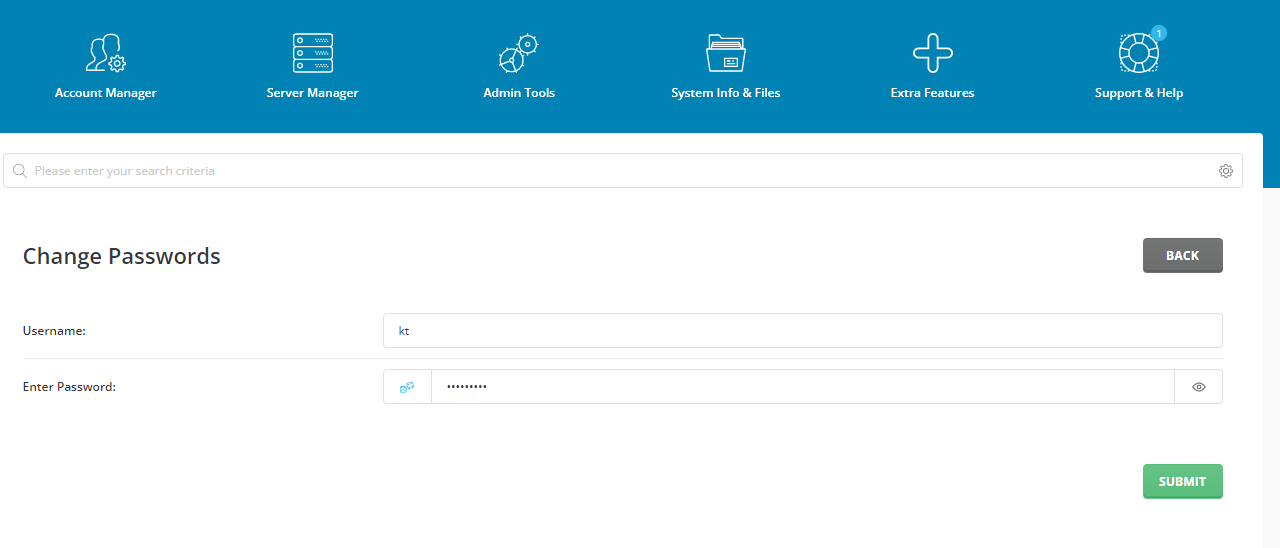This screenshot has width=1280, height=548.
Task: Click into the Enter Password field
Action: click(802, 387)
